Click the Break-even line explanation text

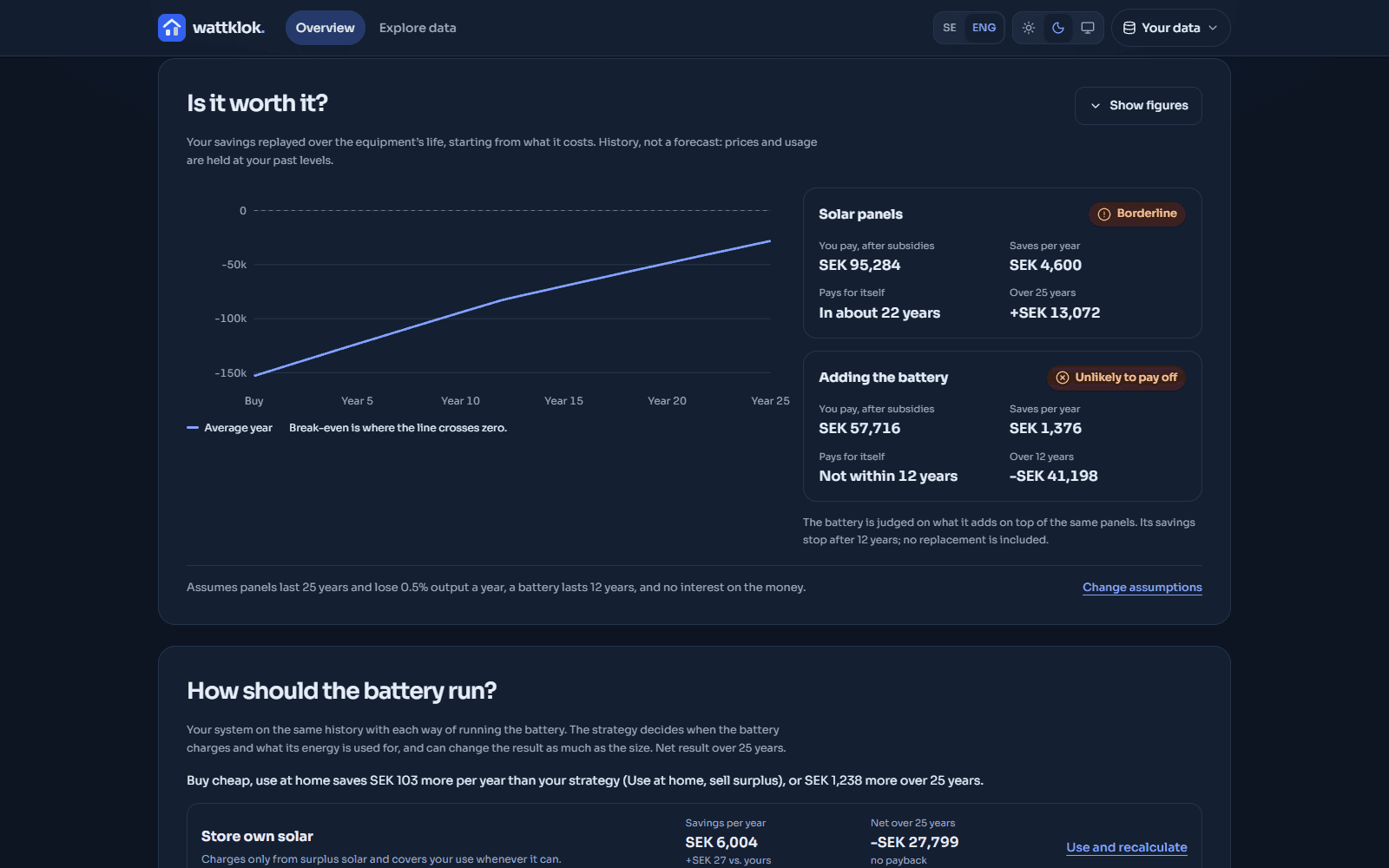[398, 428]
